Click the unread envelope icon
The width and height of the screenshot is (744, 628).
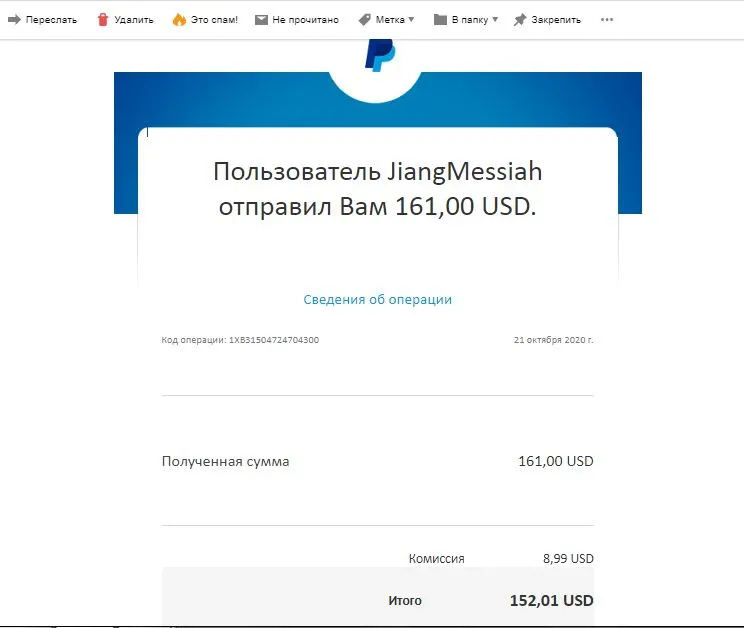(x=261, y=19)
